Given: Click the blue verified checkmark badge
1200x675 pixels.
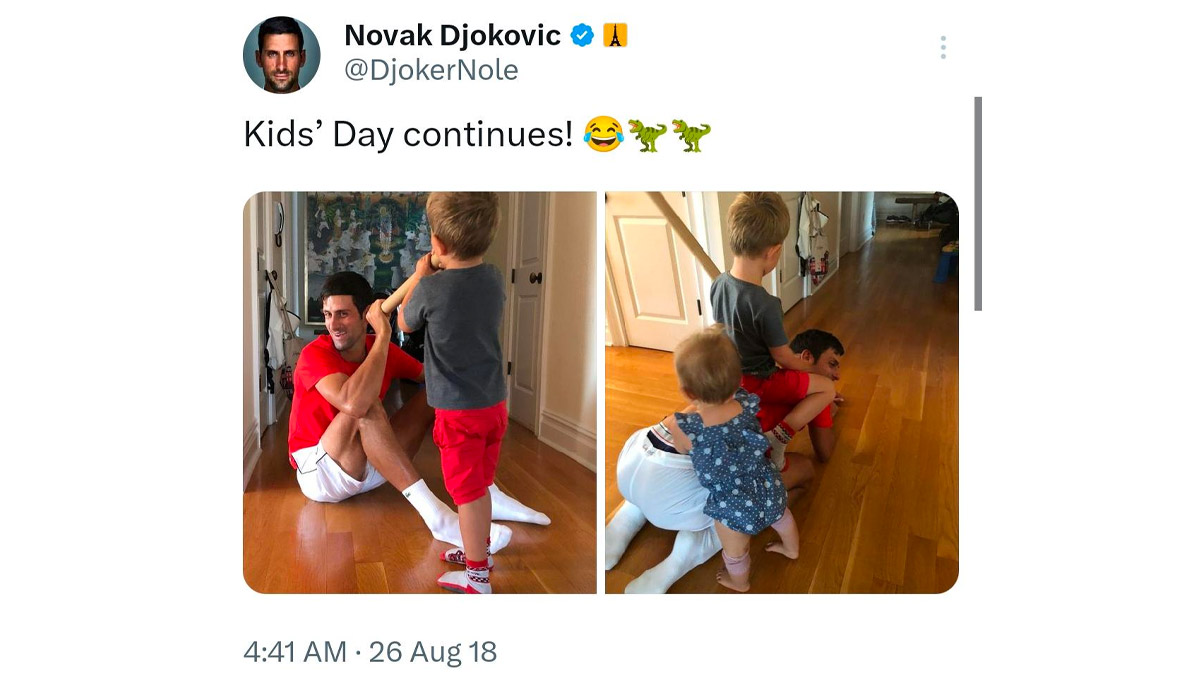Looking at the screenshot, I should [582, 36].
